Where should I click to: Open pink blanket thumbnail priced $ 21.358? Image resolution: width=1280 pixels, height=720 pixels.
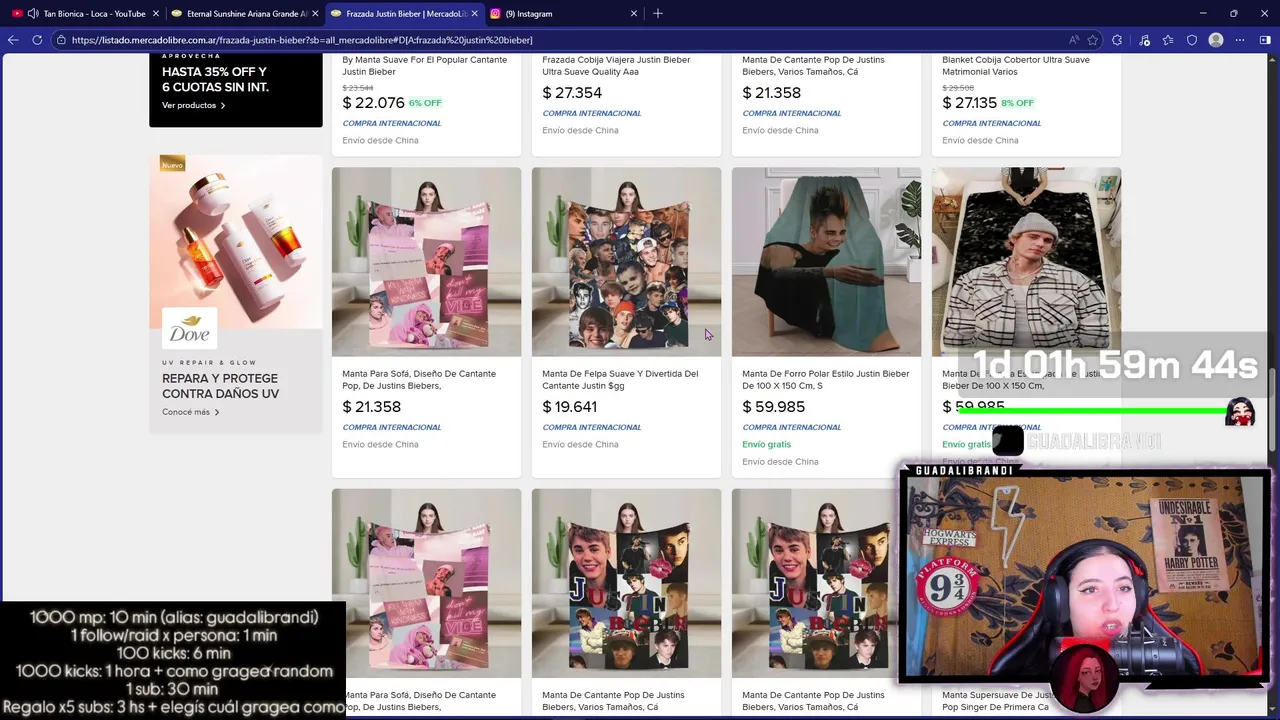[426, 262]
